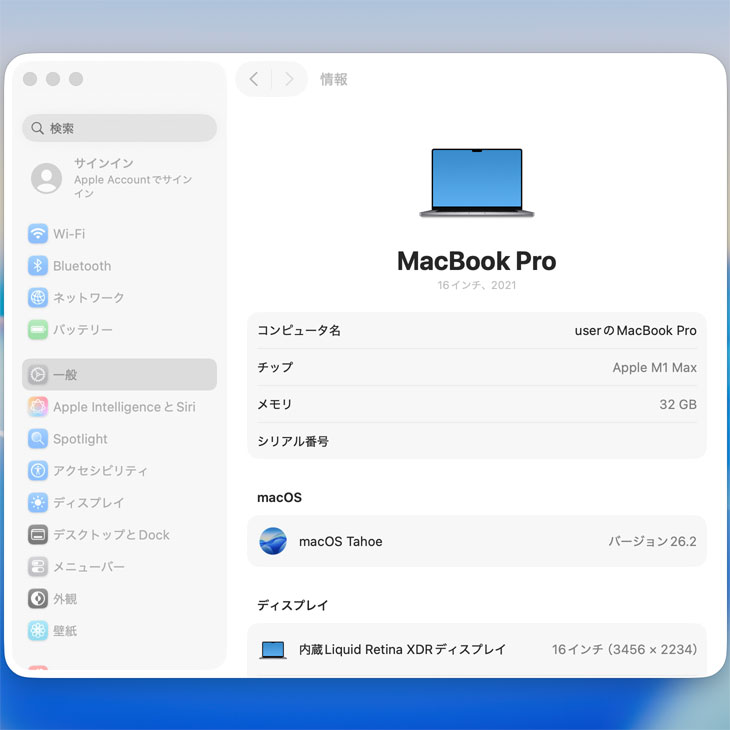Image resolution: width=730 pixels, height=730 pixels.
Task: Open Spotlight settings icon
Action: point(38,439)
